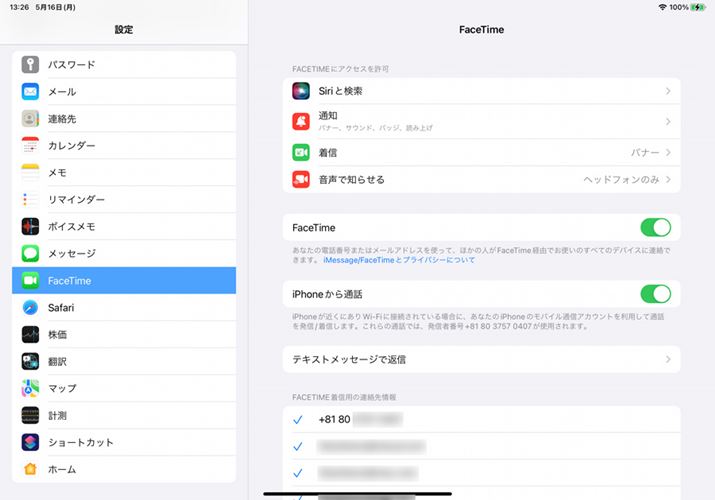715x500 pixels.
Task: Uncheck the +81 80 phone number
Action: 298,419
